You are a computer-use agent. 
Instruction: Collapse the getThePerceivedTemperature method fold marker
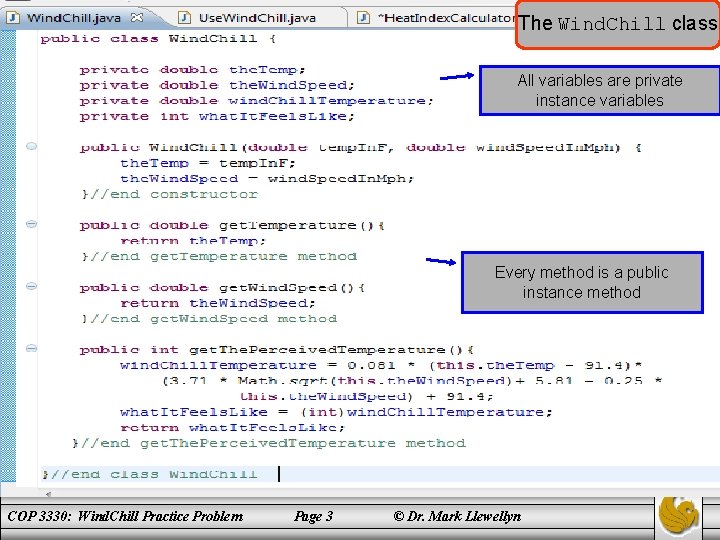tap(31, 349)
